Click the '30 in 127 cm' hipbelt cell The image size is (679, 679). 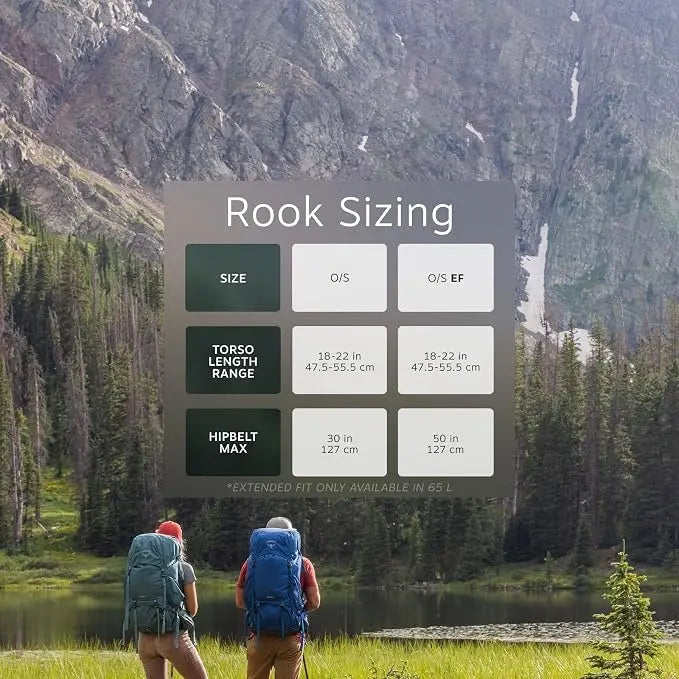click(x=340, y=442)
